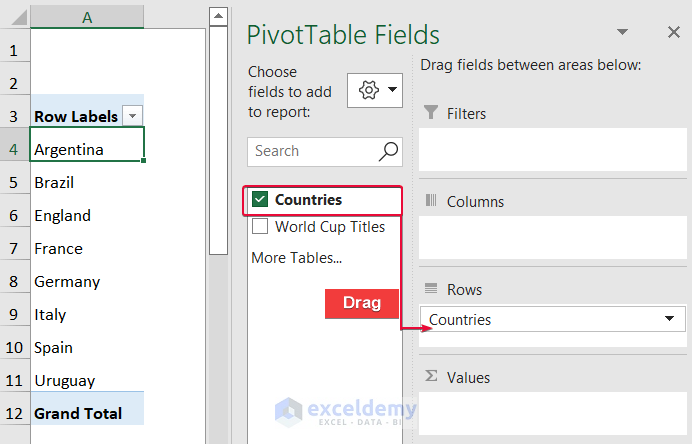The width and height of the screenshot is (692, 444).
Task: Type in the field Search box
Action: (x=310, y=151)
